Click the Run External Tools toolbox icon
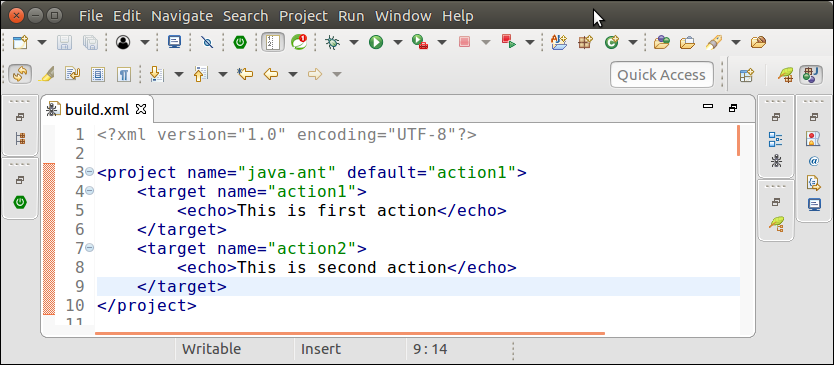Screen dimensions: 834x365 coord(420,42)
